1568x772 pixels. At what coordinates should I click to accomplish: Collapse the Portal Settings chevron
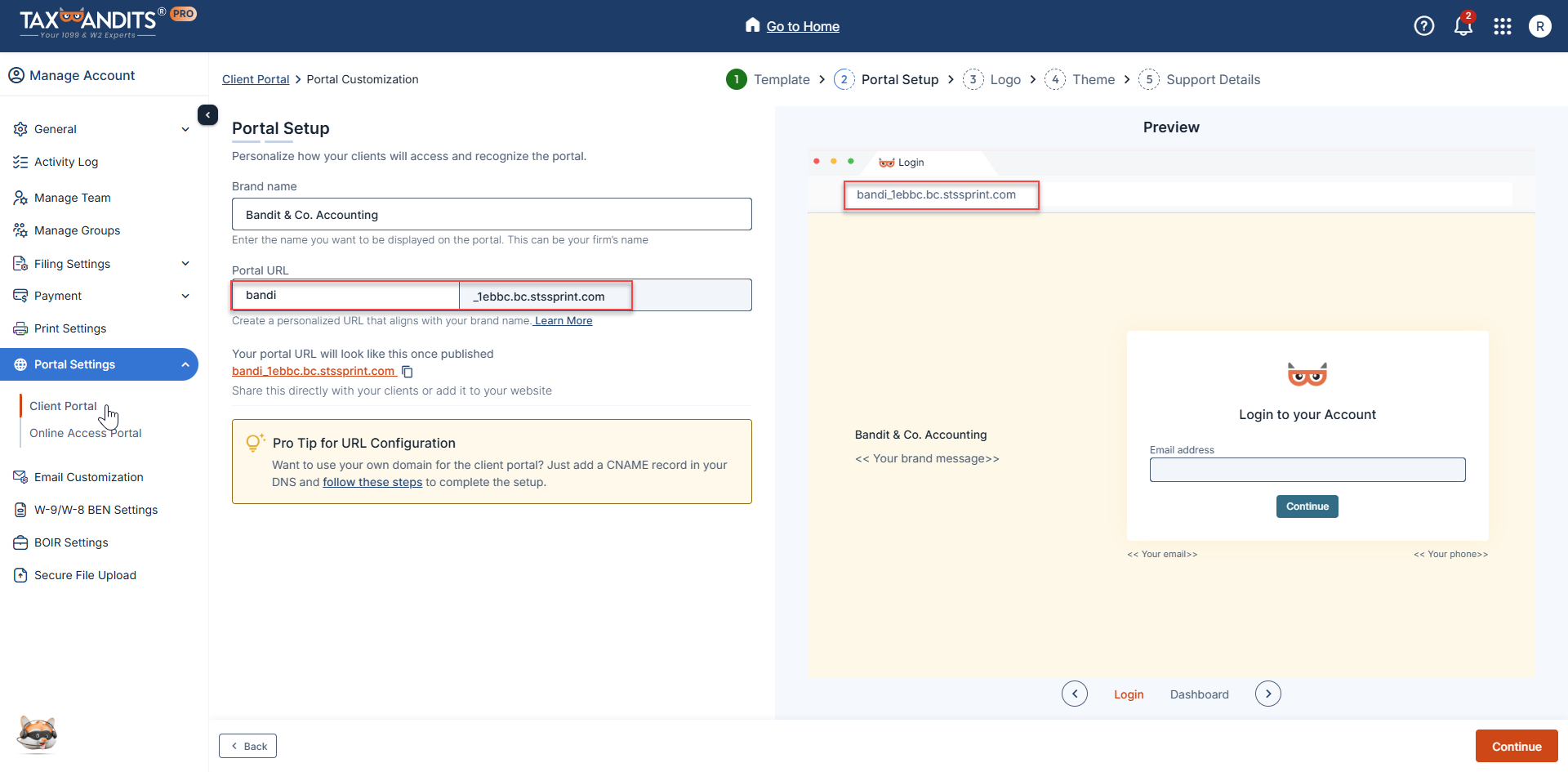(185, 364)
